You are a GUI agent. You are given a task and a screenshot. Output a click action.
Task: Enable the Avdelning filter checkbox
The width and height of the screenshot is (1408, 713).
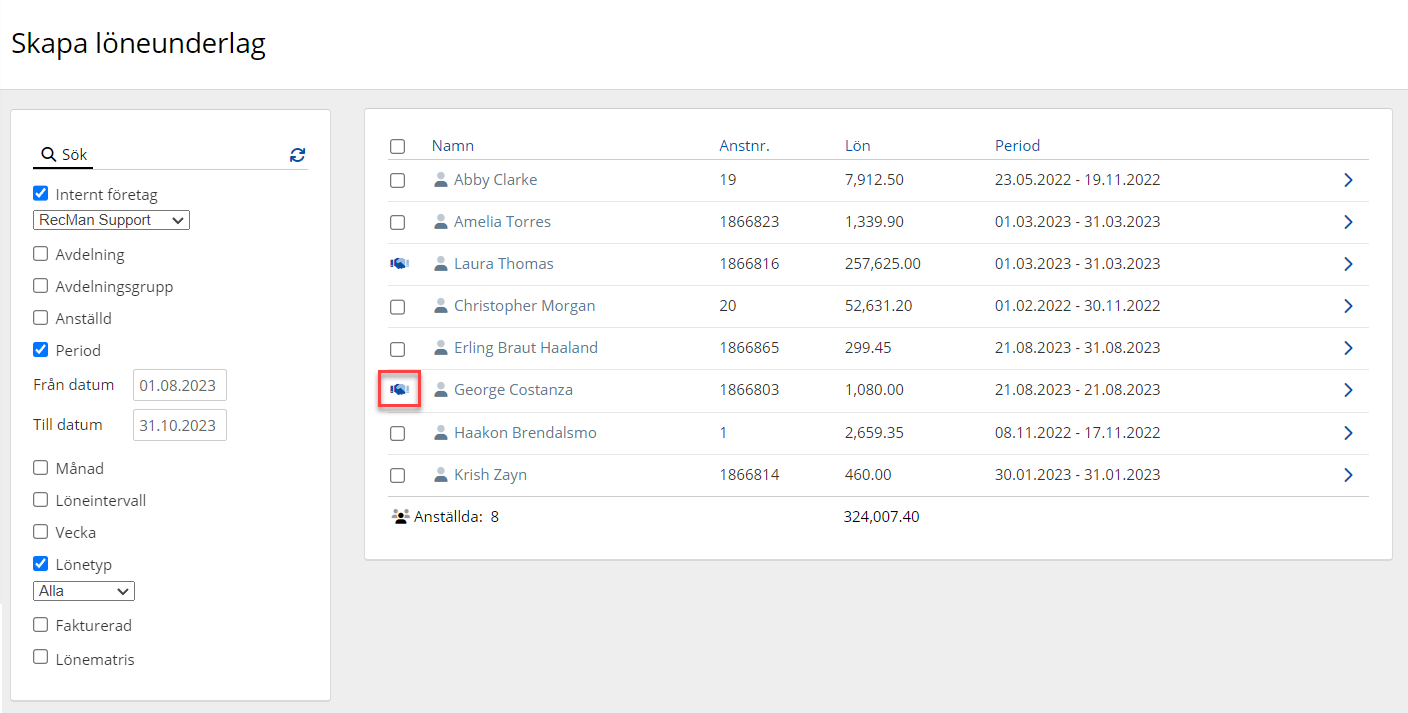(x=41, y=254)
